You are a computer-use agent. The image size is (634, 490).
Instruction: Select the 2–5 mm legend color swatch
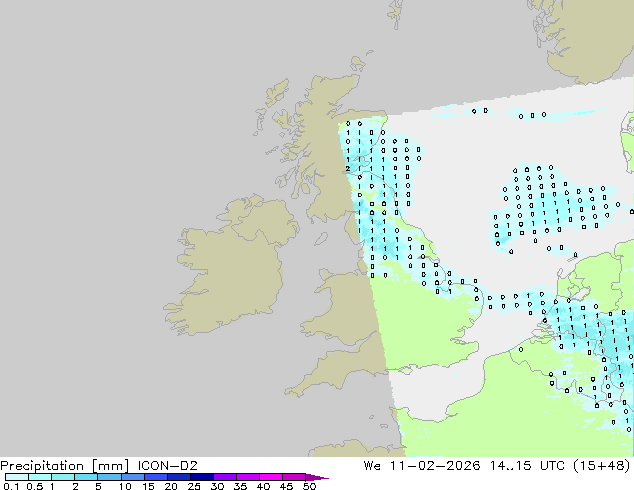click(x=86, y=477)
